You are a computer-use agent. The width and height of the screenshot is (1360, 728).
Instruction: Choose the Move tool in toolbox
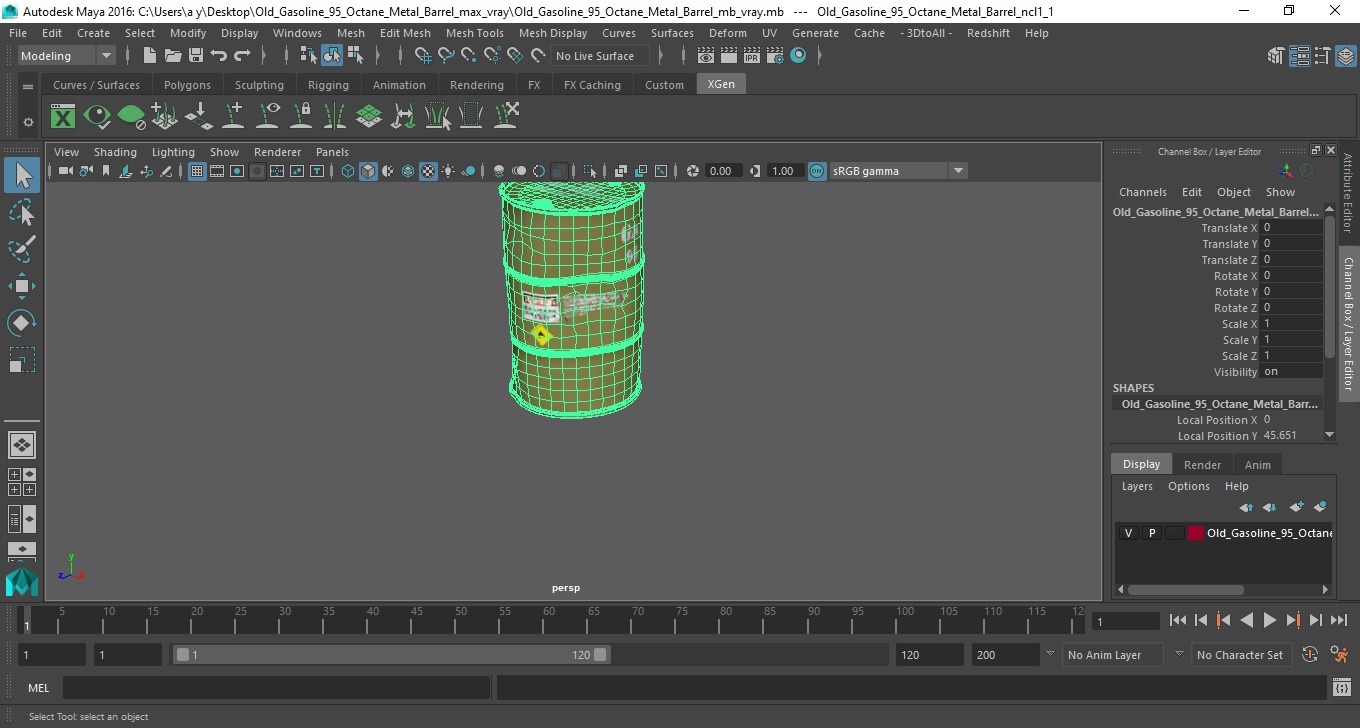pos(22,286)
